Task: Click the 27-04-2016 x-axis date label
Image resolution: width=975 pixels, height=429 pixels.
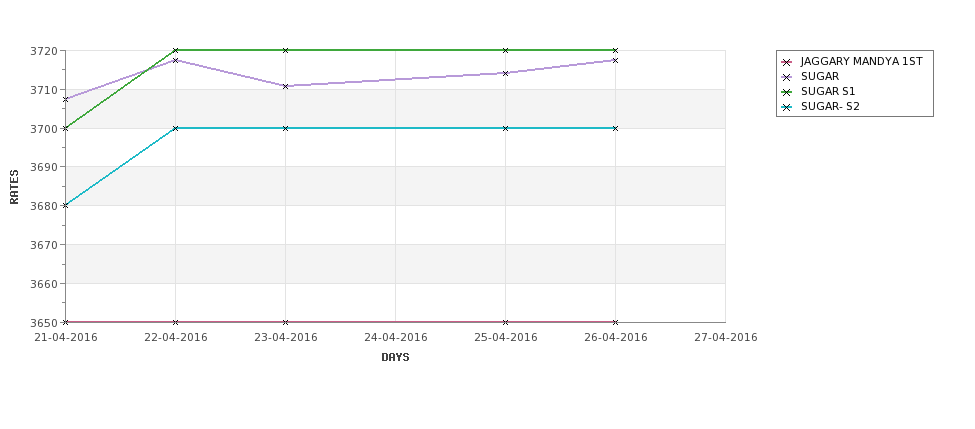Action: coord(726,338)
